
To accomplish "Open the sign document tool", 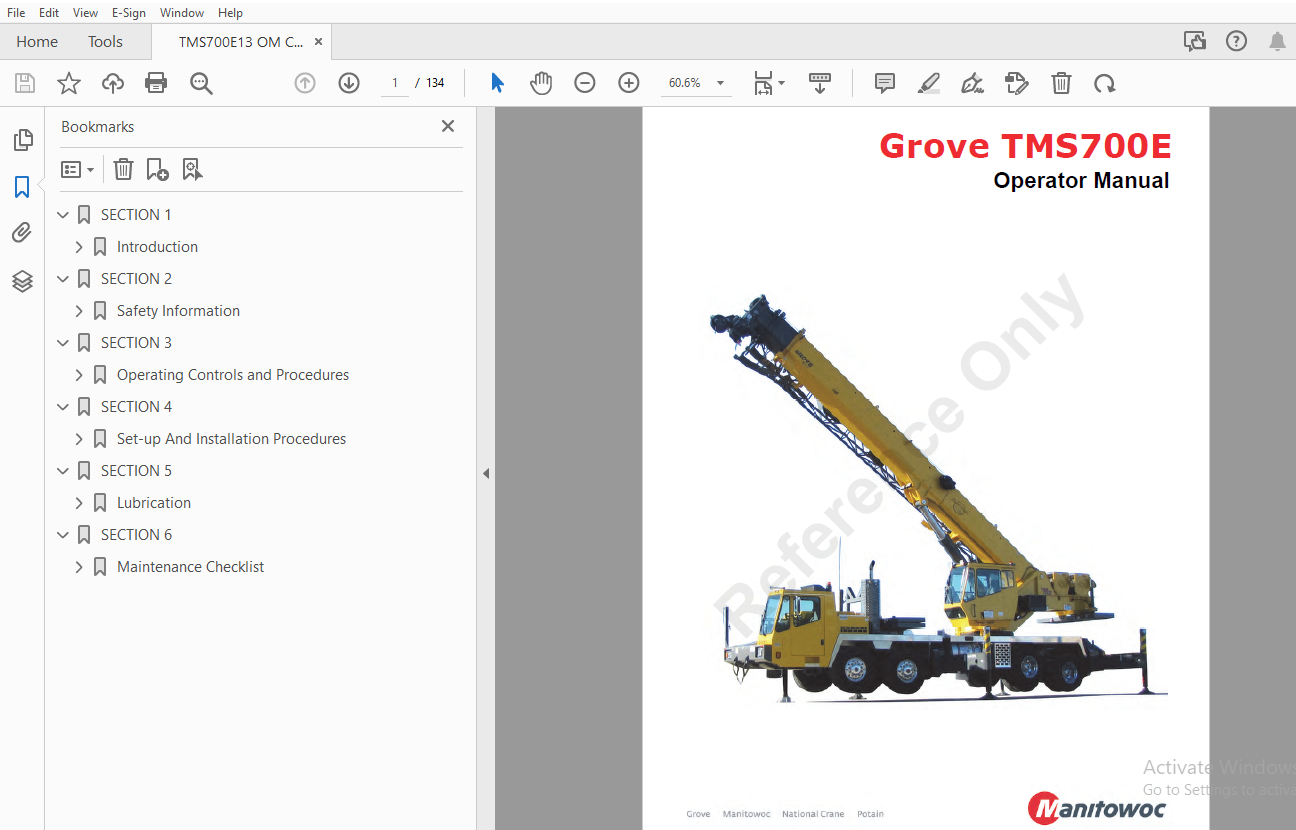I will tap(972, 83).
